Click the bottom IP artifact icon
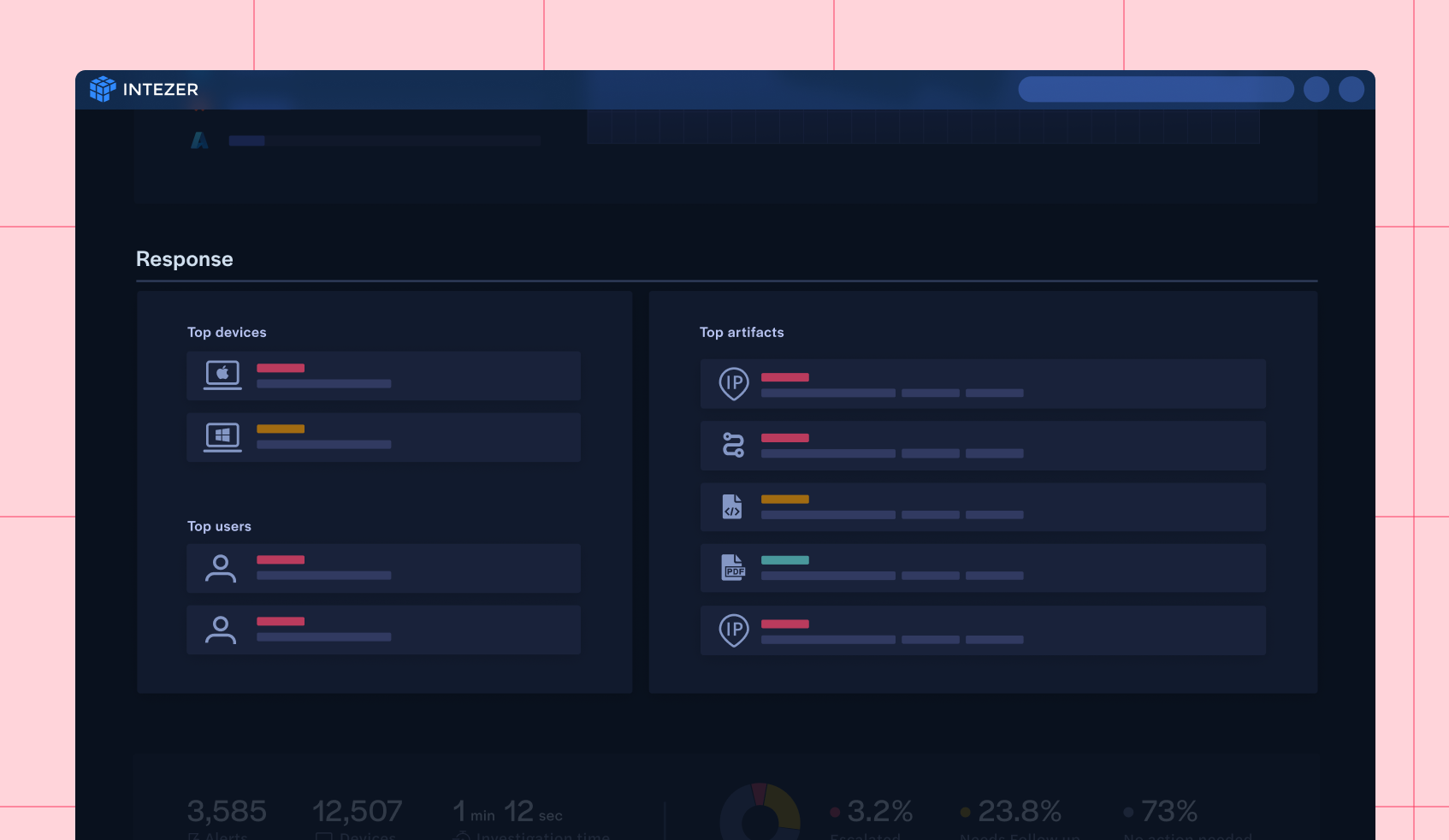Viewport: 1449px width, 840px height. (x=733, y=630)
